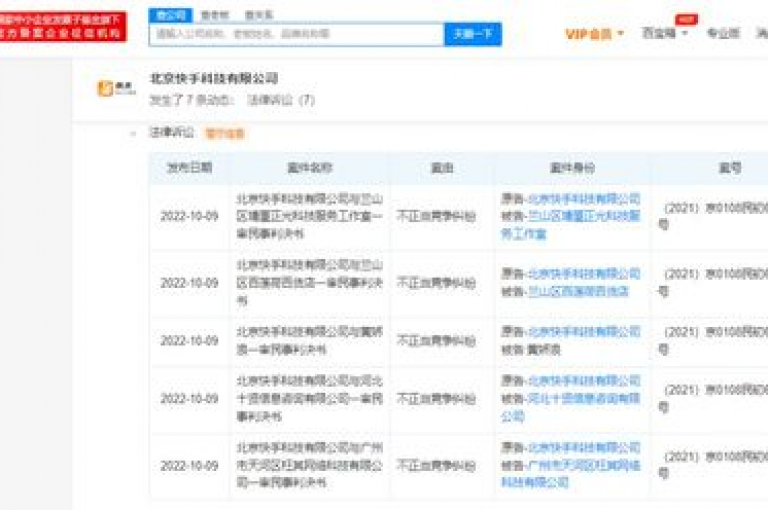Click the 案件身份 column header
This screenshot has height=510, width=768.
tap(572, 168)
